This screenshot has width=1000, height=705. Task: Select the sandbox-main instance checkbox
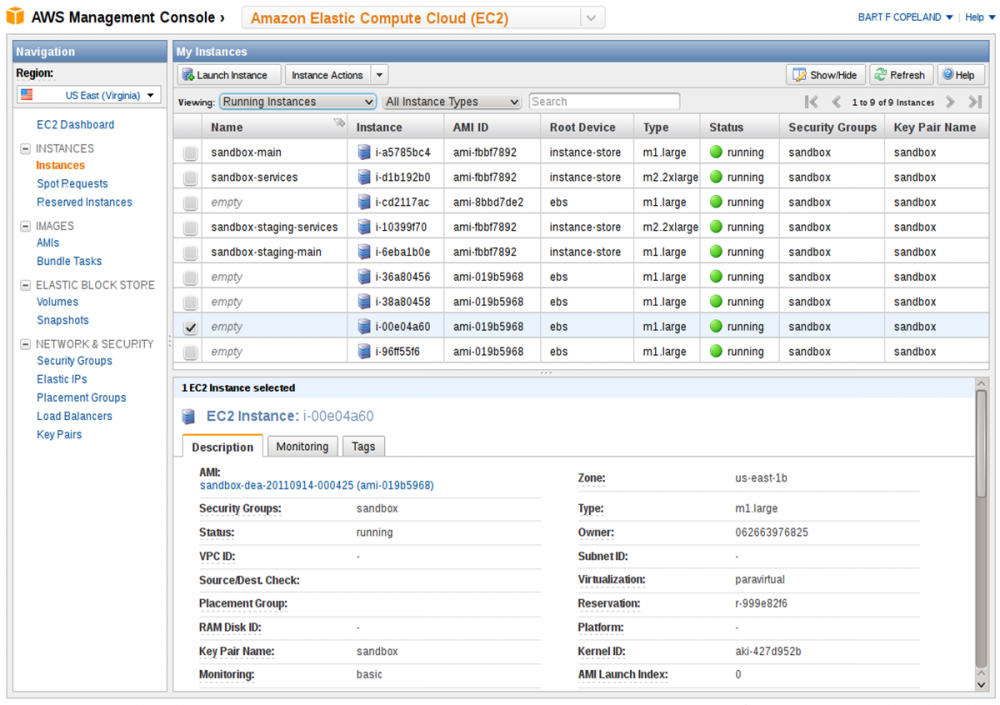click(x=190, y=153)
